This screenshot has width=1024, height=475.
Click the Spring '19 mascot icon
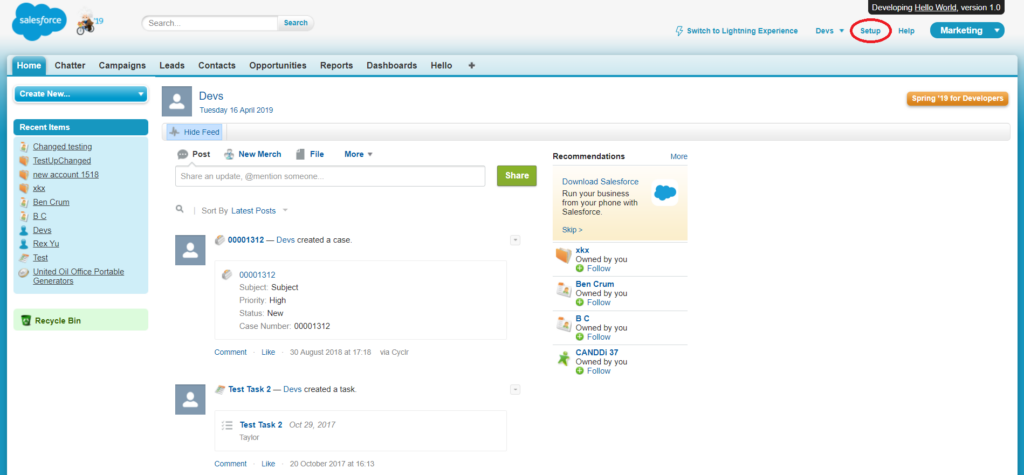tap(86, 23)
